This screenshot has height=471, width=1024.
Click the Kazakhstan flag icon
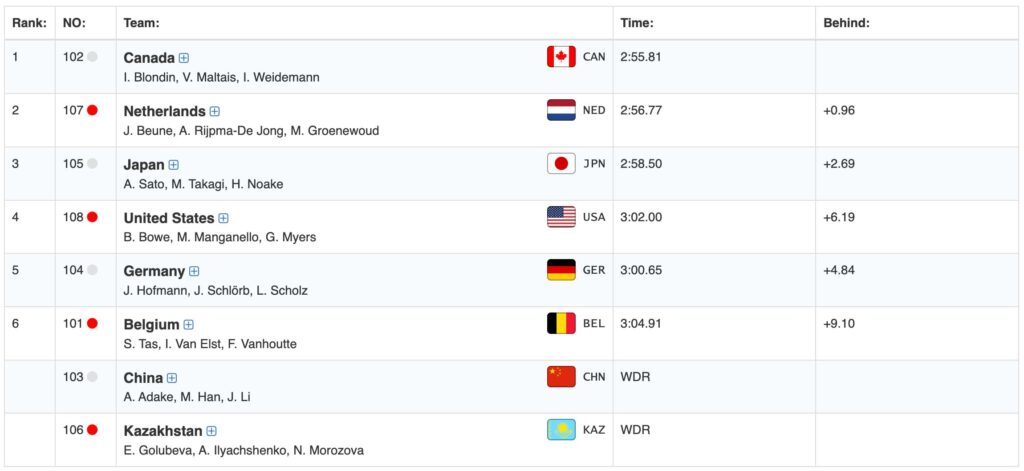click(x=561, y=430)
